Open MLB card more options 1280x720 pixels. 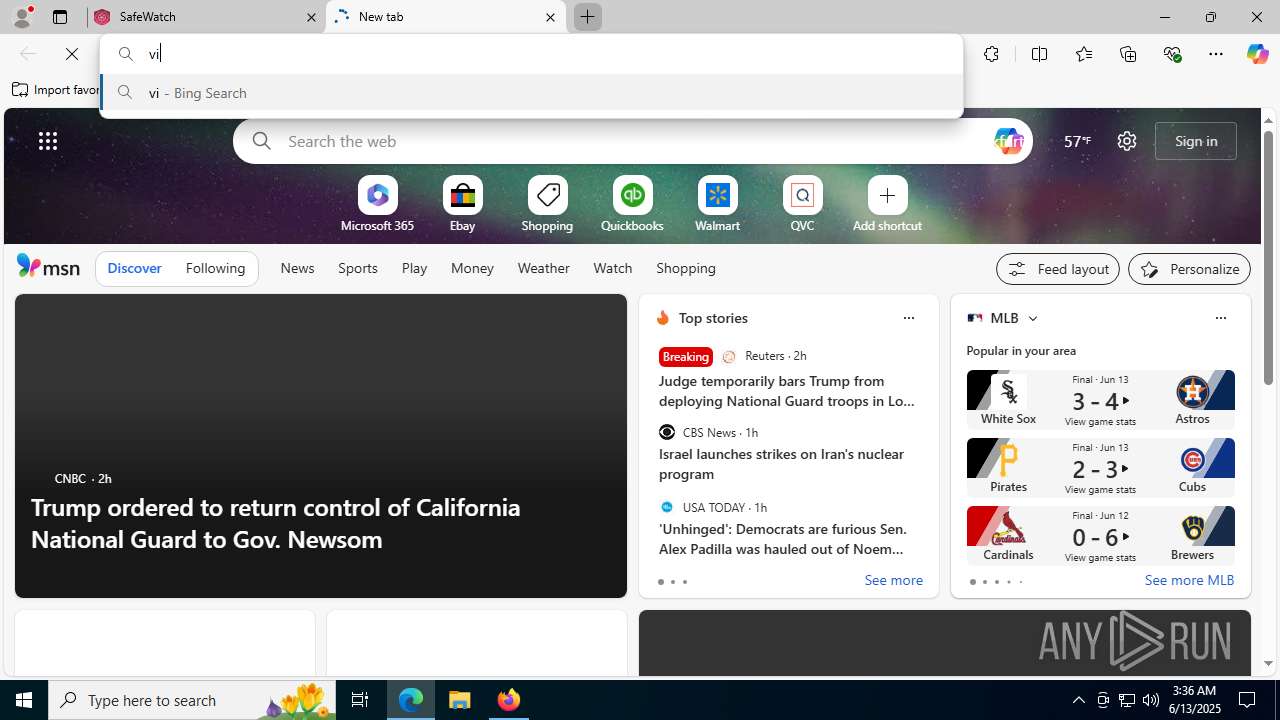pos(1220,318)
